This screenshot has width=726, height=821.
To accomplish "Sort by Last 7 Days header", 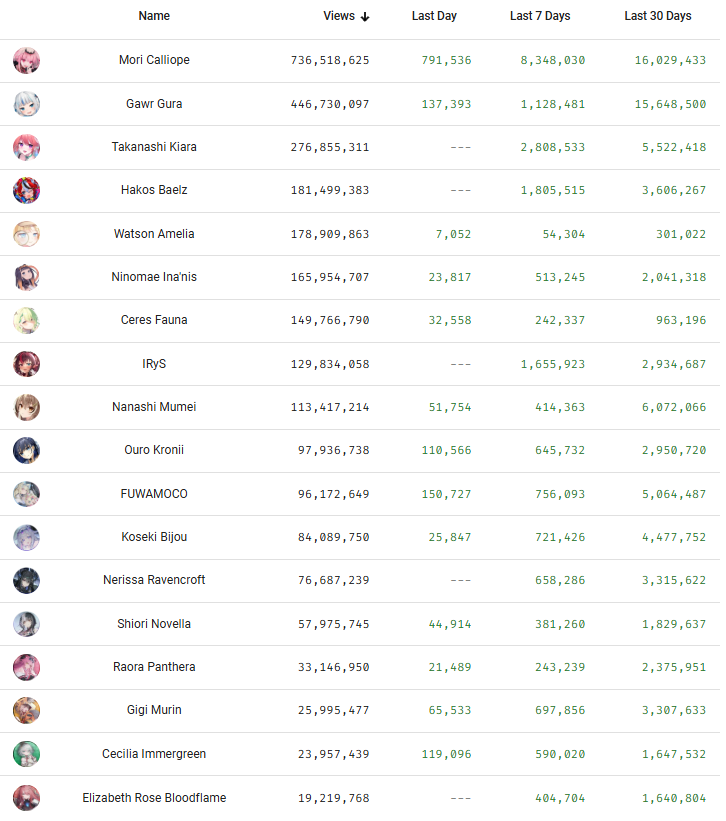I will (540, 16).
